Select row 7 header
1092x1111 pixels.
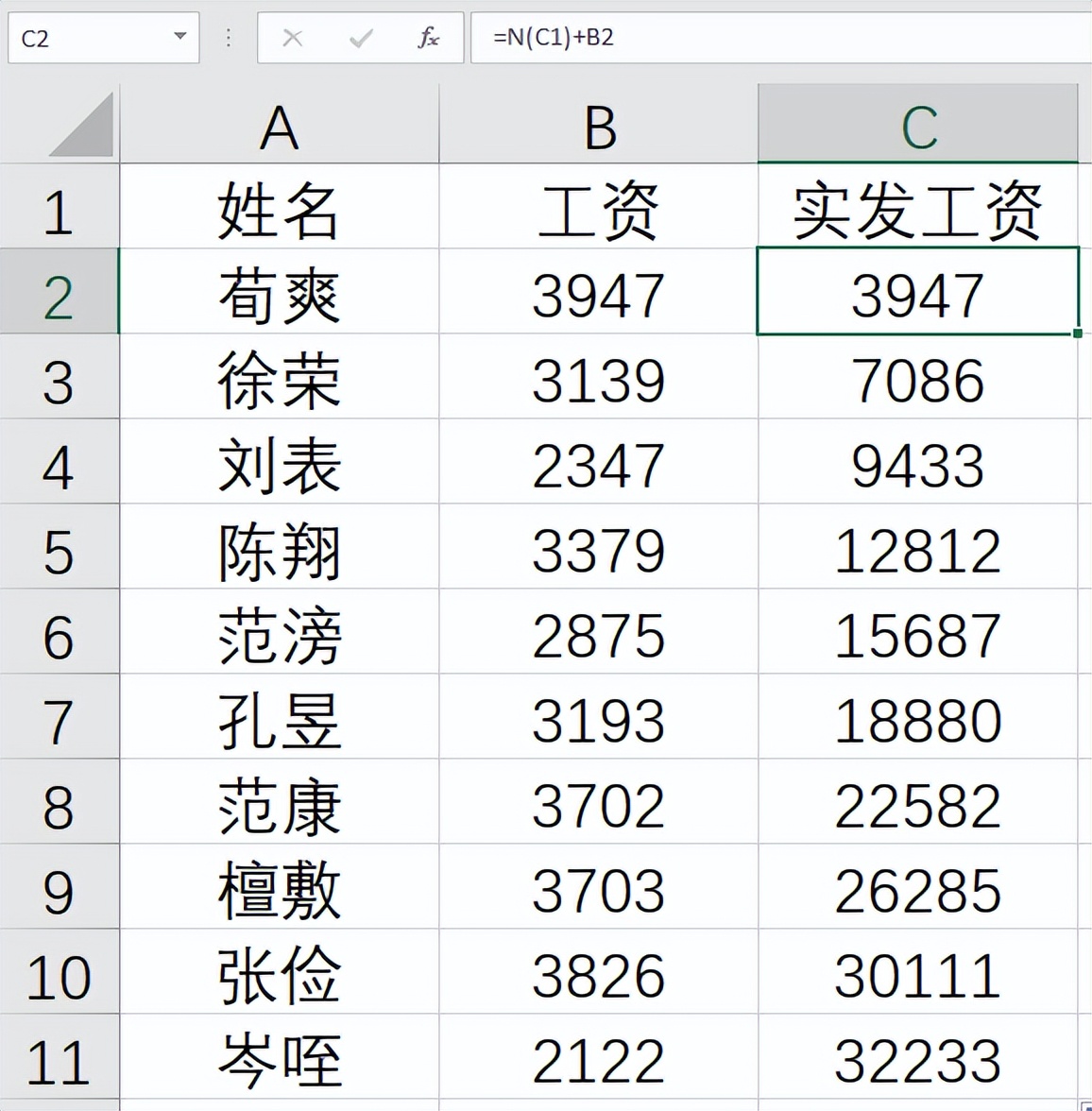(x=60, y=716)
